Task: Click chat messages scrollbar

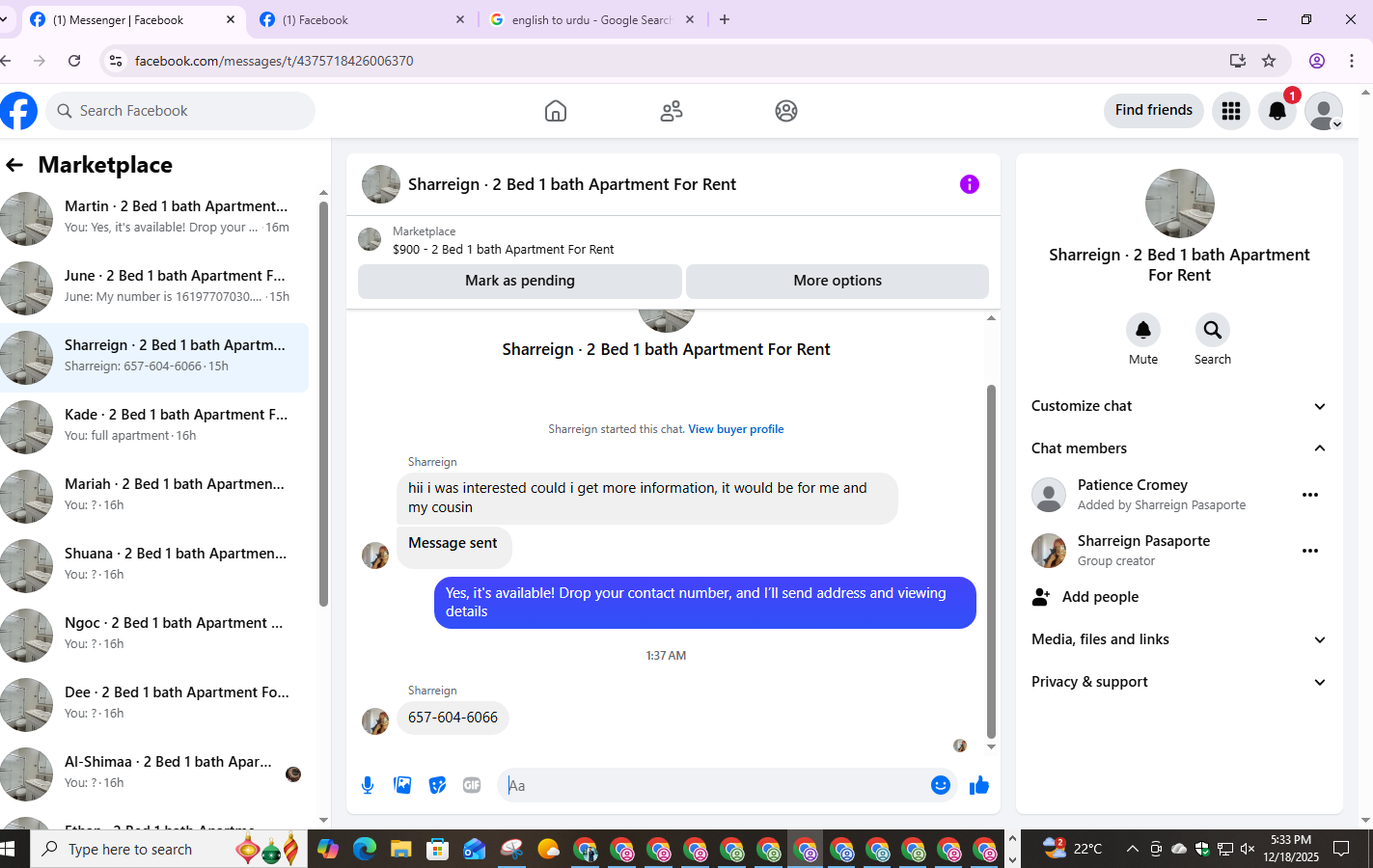Action: tap(991, 562)
